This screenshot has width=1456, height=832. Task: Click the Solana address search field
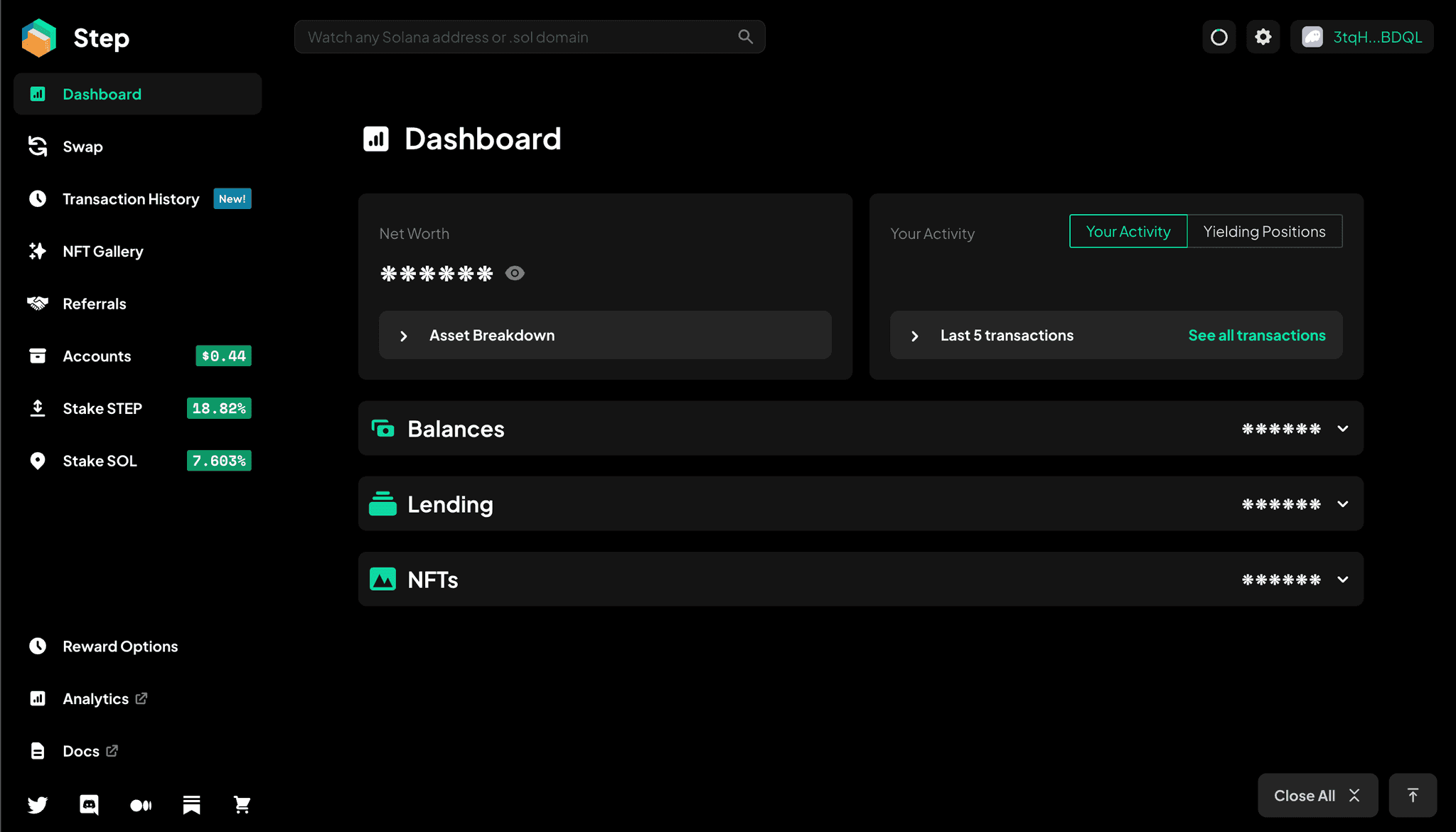(x=519, y=37)
